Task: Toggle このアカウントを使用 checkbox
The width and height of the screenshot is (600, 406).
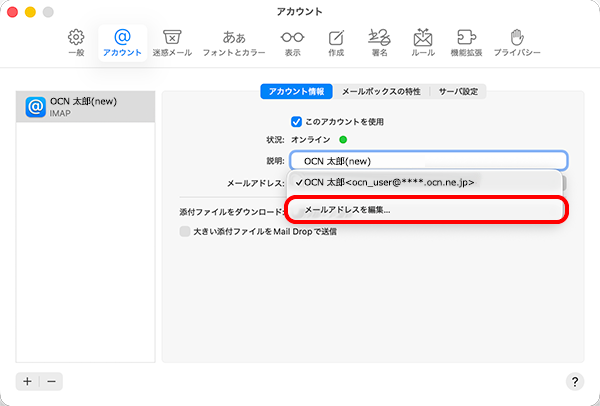Action: pos(296,121)
